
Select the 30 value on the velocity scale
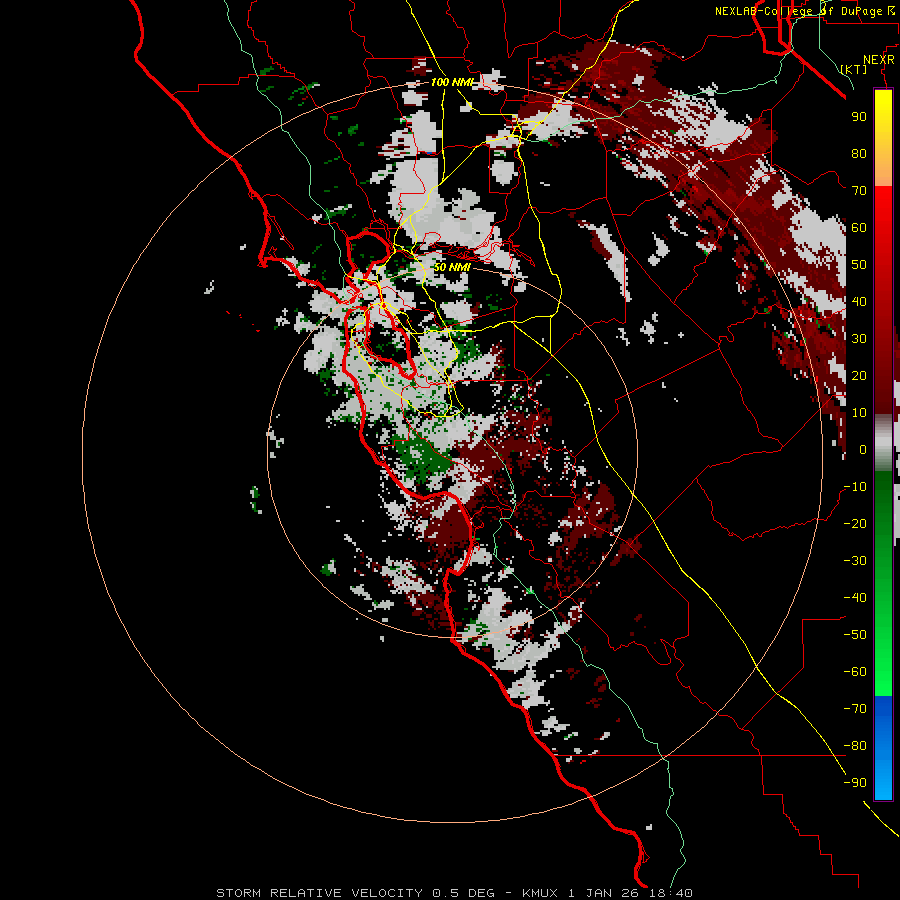coord(859,339)
